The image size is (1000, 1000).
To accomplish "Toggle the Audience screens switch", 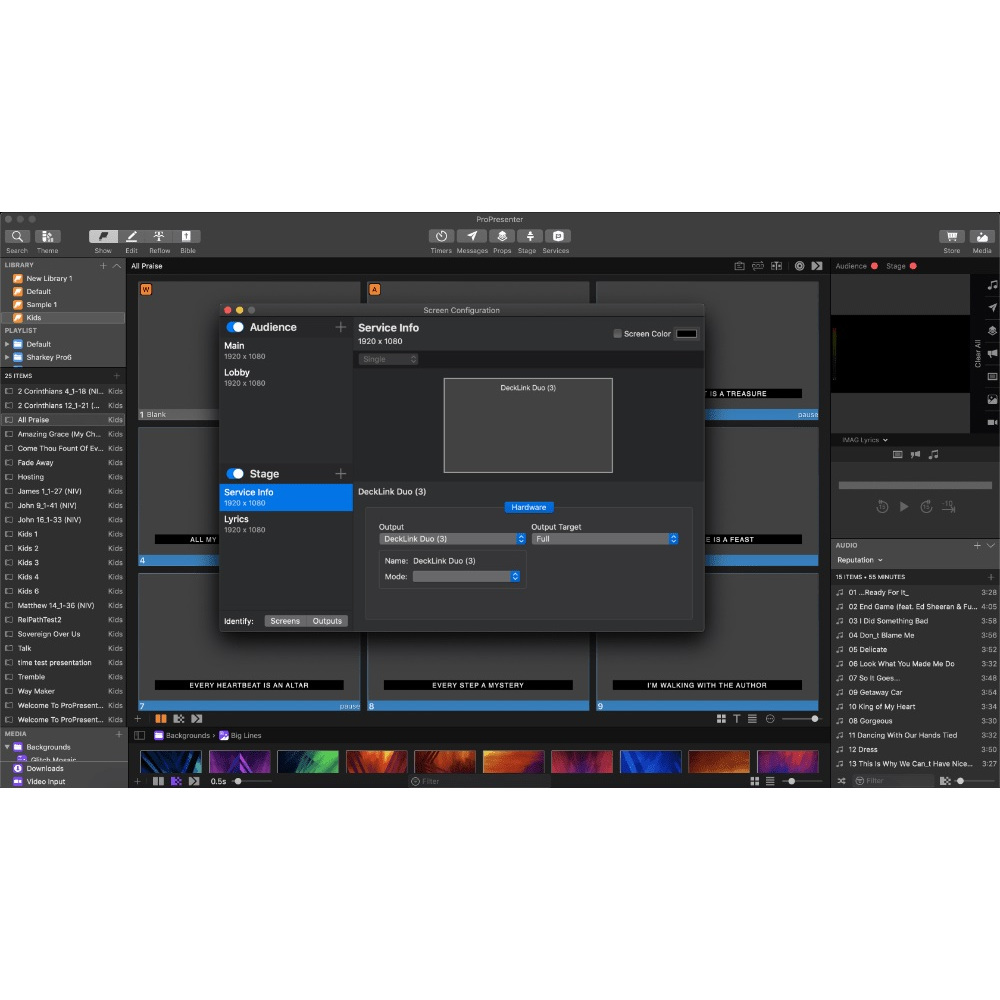I will 235,327.
